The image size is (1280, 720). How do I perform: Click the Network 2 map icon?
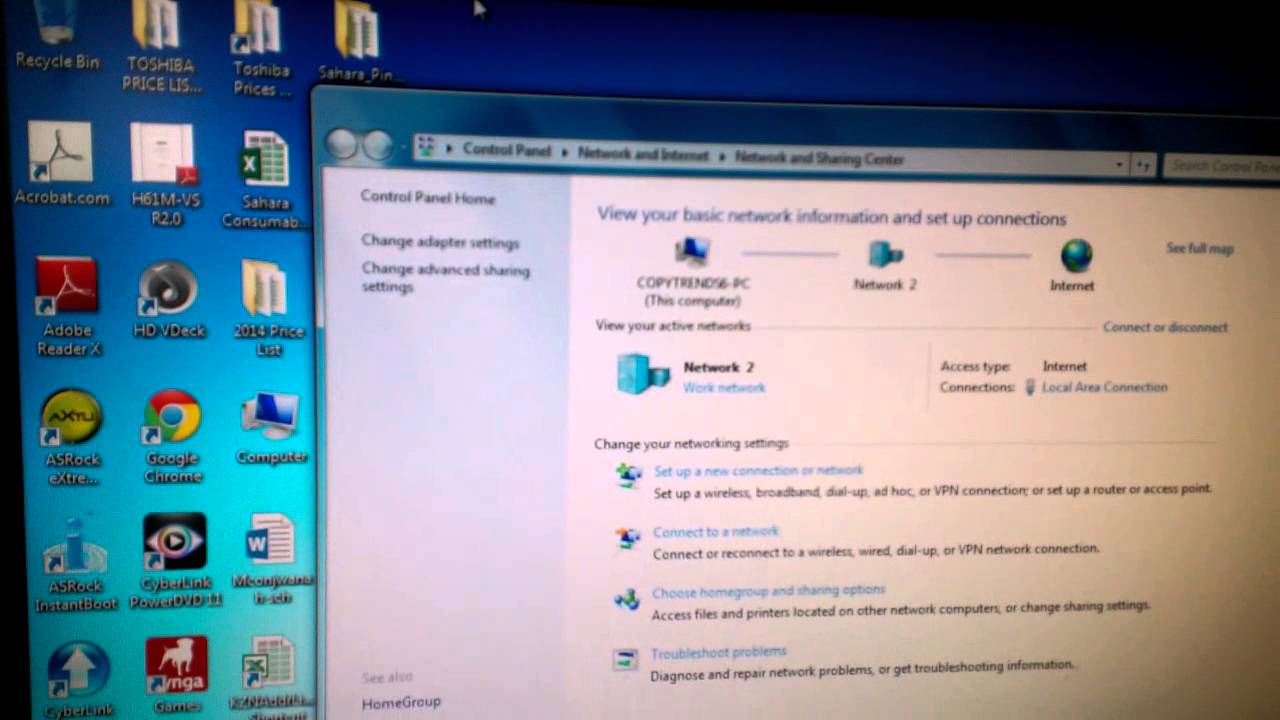pyautogui.click(x=885, y=254)
